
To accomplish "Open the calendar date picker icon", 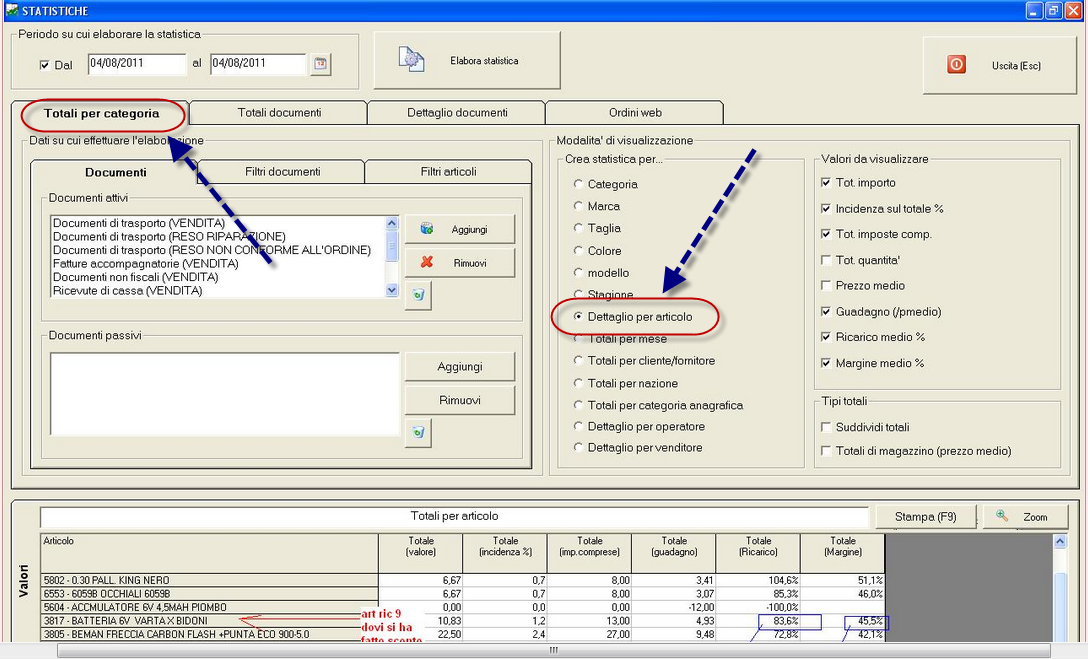I will 320,64.
